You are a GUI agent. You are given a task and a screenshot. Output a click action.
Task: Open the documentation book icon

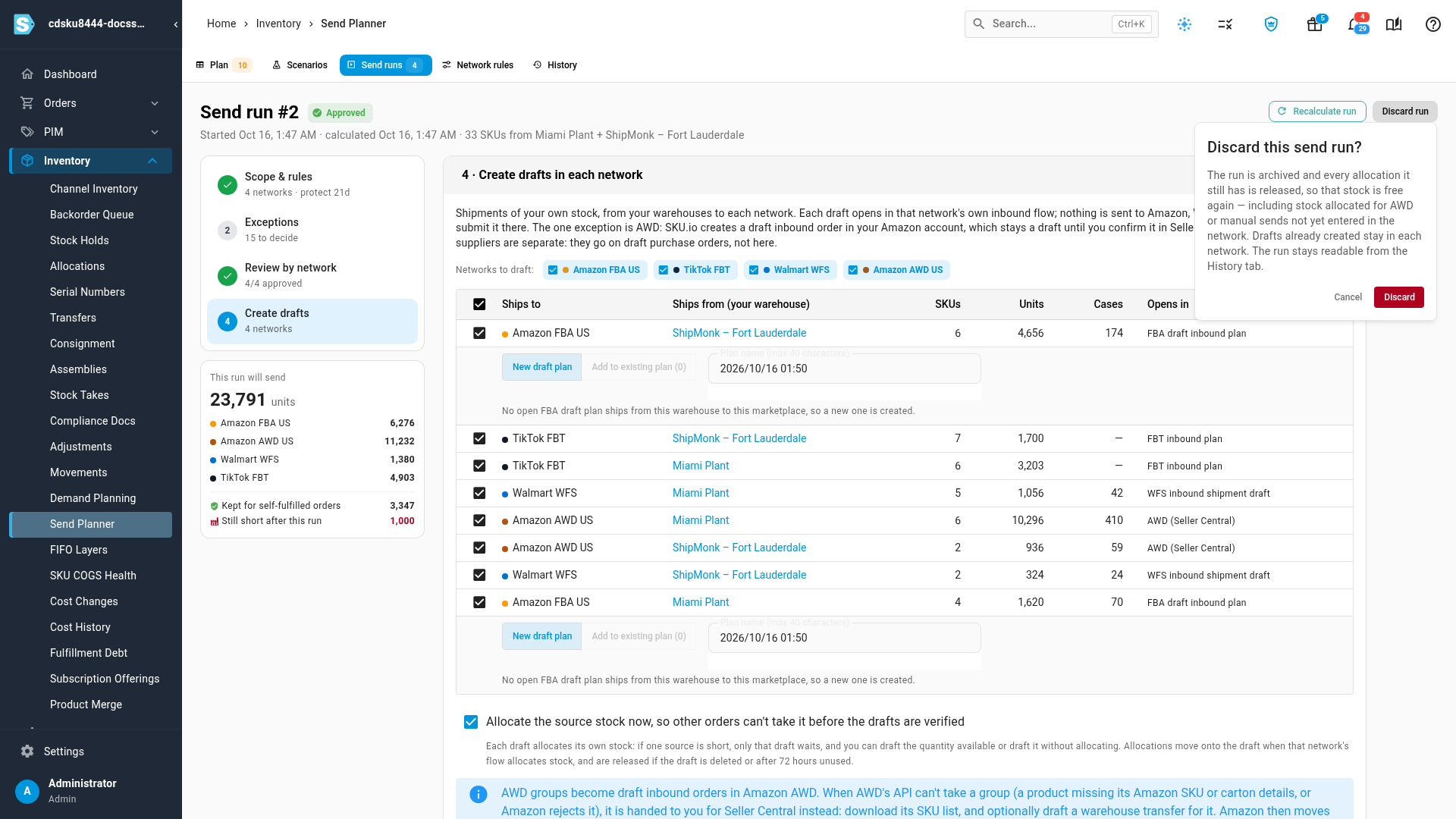(x=1394, y=24)
